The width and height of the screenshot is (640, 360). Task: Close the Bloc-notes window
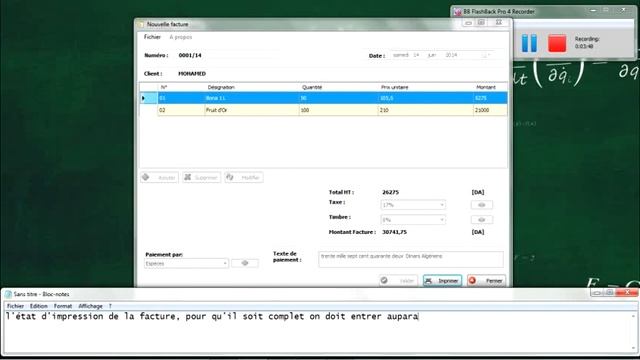(627, 293)
